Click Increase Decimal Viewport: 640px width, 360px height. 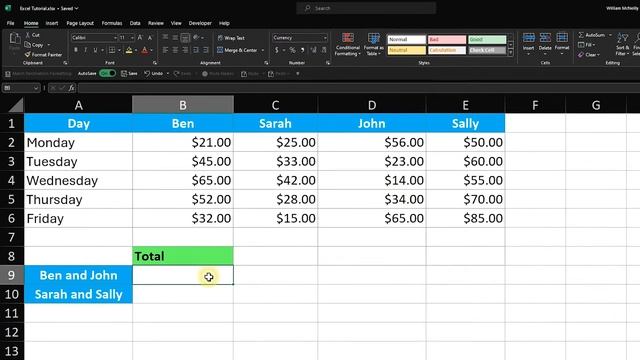point(313,50)
